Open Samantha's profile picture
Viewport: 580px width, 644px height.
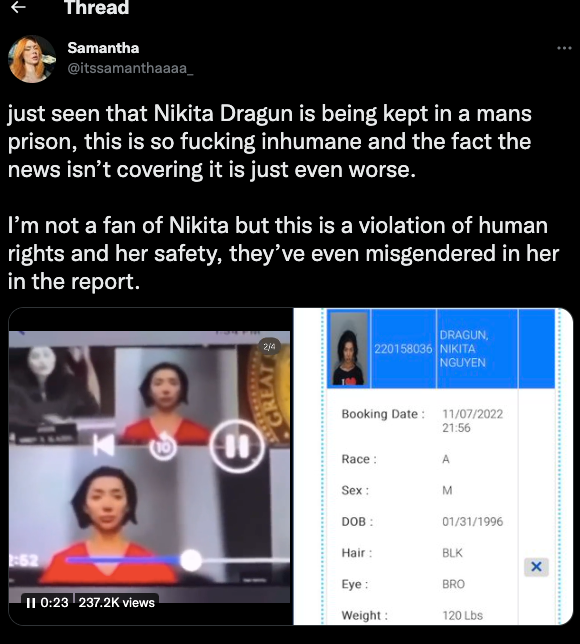pos(32,59)
